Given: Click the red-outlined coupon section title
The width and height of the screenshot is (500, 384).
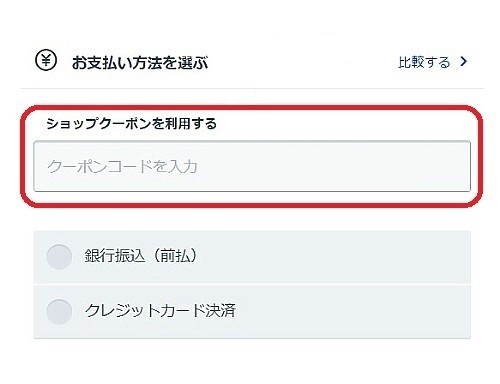Looking at the screenshot, I should click(x=131, y=124).
